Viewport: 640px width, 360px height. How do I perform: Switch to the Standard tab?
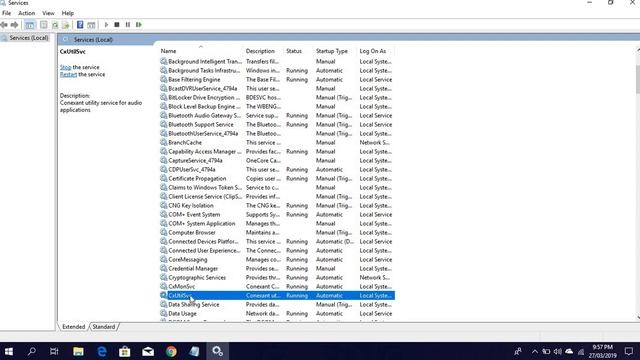click(104, 327)
